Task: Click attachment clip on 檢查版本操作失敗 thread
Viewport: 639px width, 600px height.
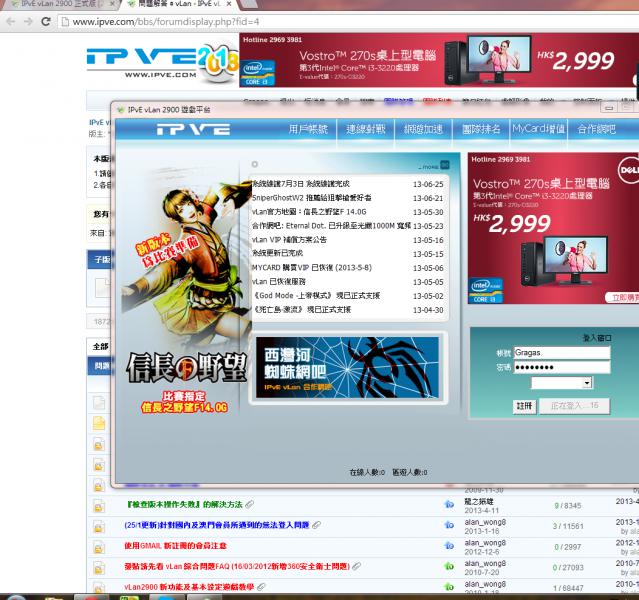Action: (x=249, y=505)
